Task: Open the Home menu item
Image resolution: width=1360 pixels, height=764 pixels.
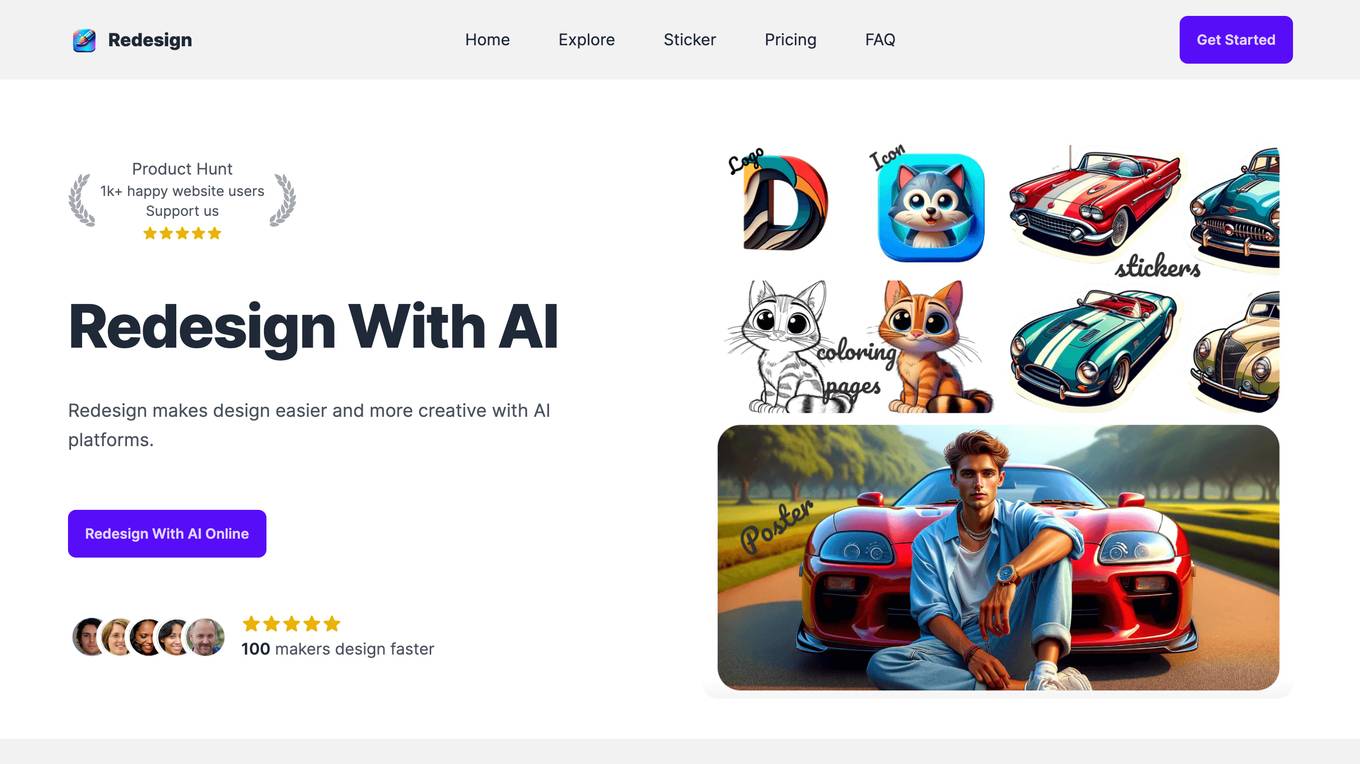Action: click(x=487, y=40)
